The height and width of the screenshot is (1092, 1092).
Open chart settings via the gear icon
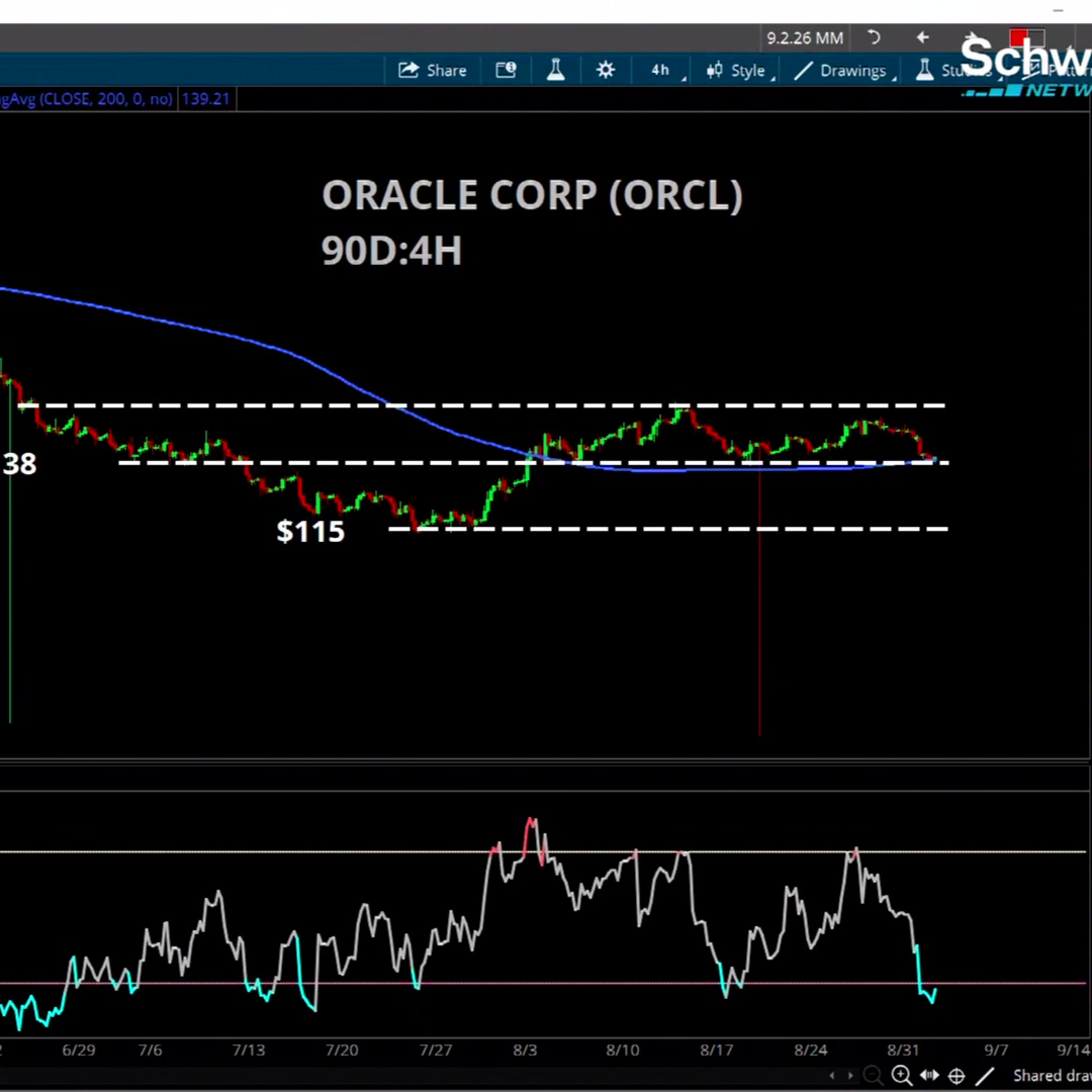605,70
